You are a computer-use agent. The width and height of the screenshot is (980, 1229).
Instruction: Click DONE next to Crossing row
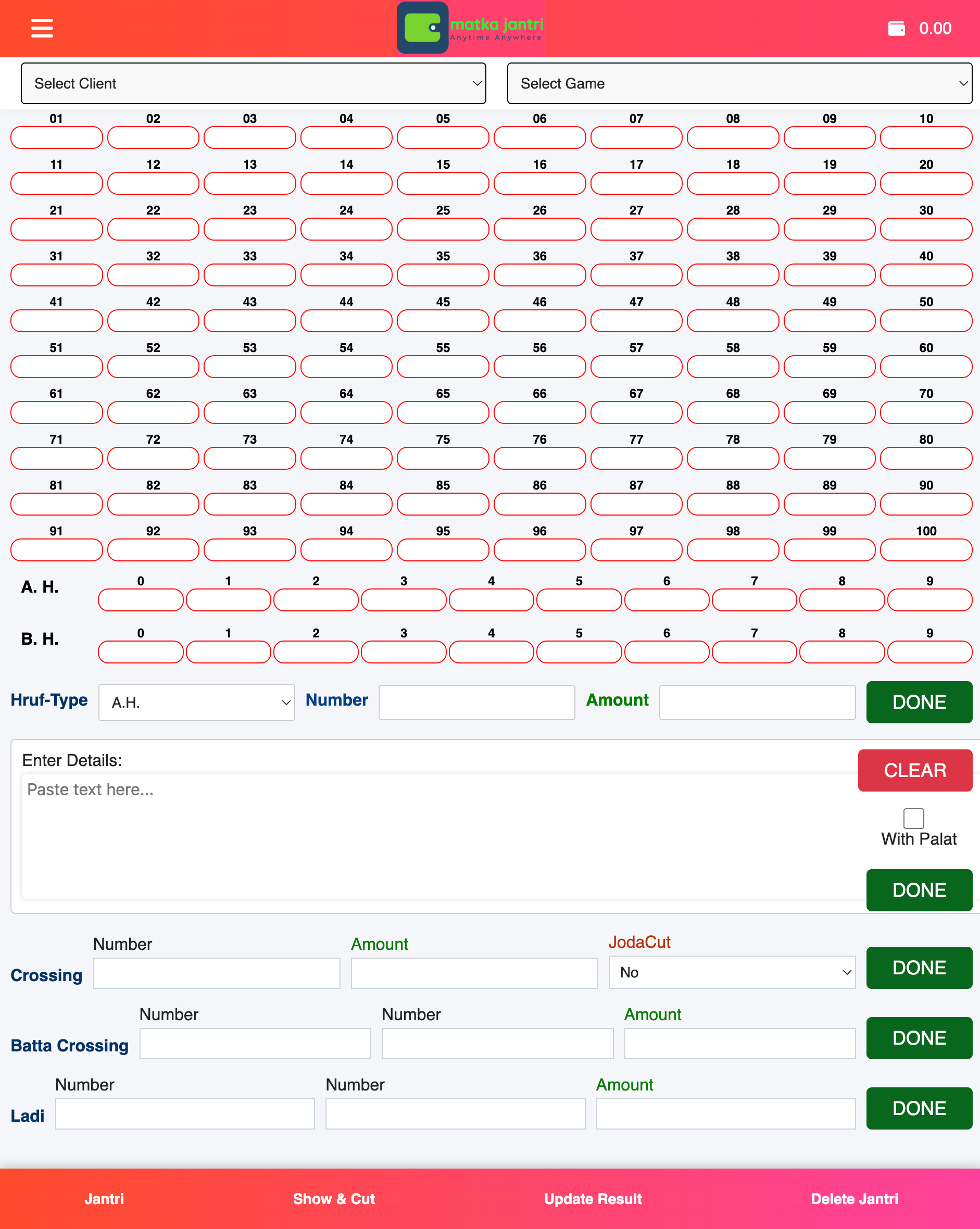tap(919, 968)
